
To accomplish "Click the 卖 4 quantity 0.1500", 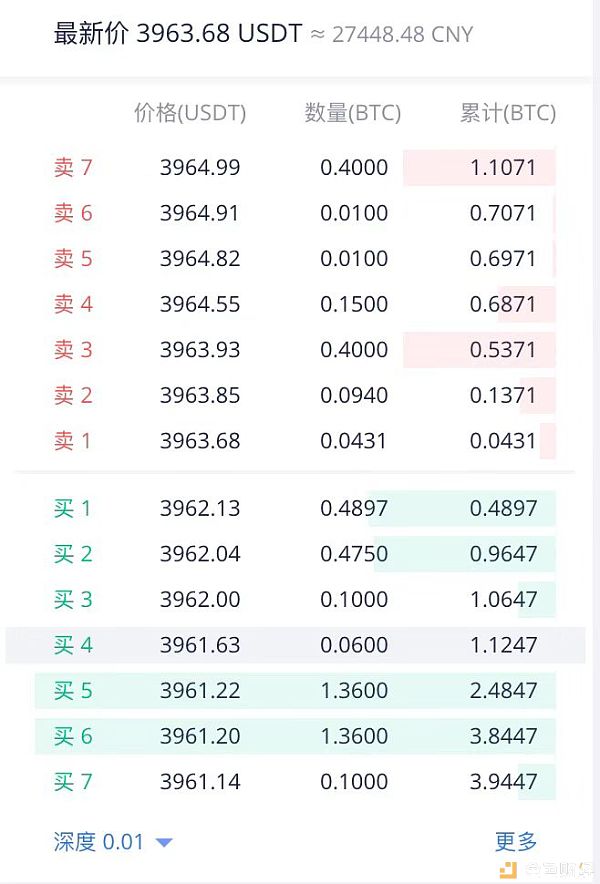I will [x=354, y=304].
